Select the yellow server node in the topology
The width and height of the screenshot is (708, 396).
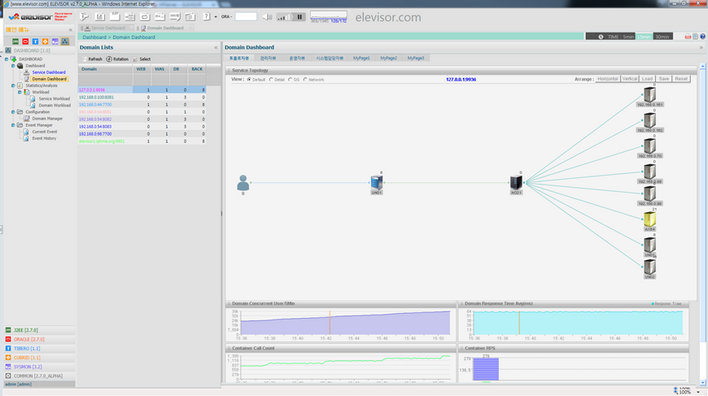click(x=649, y=219)
